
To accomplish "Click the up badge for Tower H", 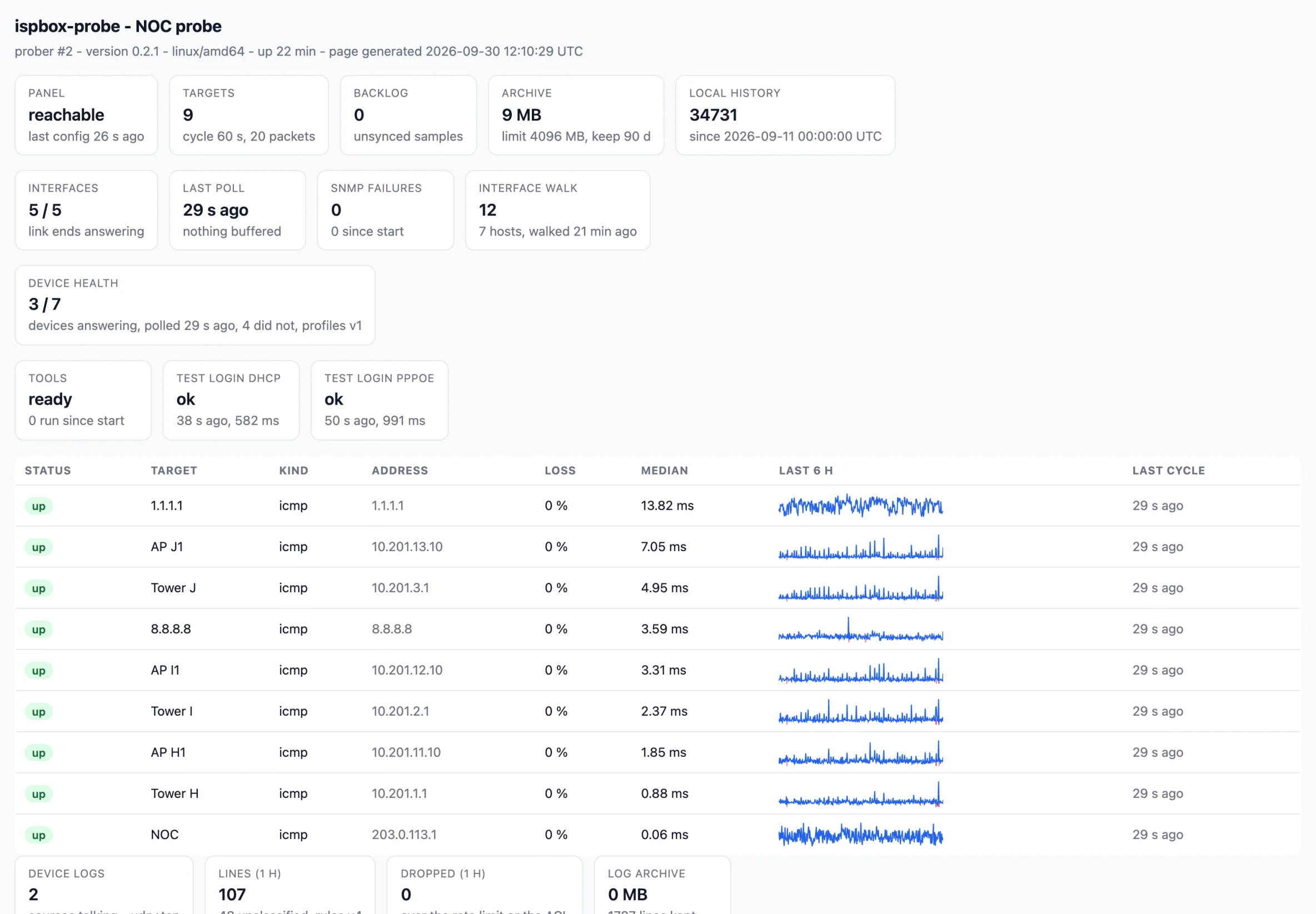I will click(38, 795).
